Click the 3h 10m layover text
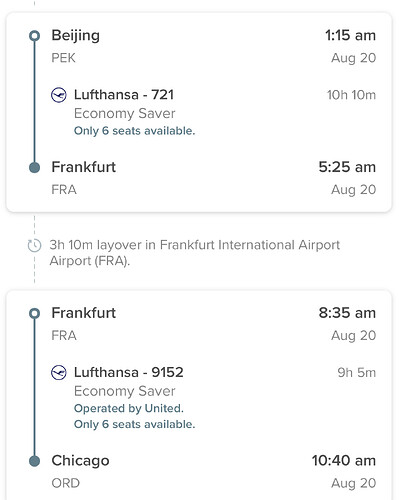The image size is (399, 500). (x=195, y=253)
